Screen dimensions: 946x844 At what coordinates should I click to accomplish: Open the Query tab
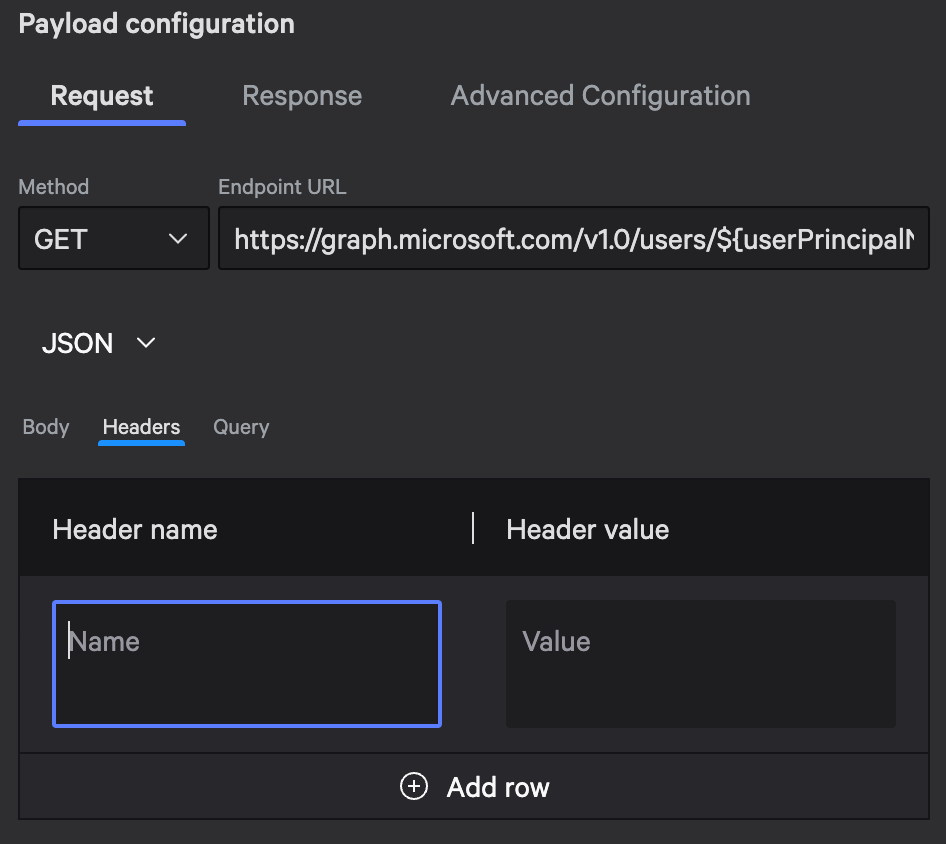240,427
